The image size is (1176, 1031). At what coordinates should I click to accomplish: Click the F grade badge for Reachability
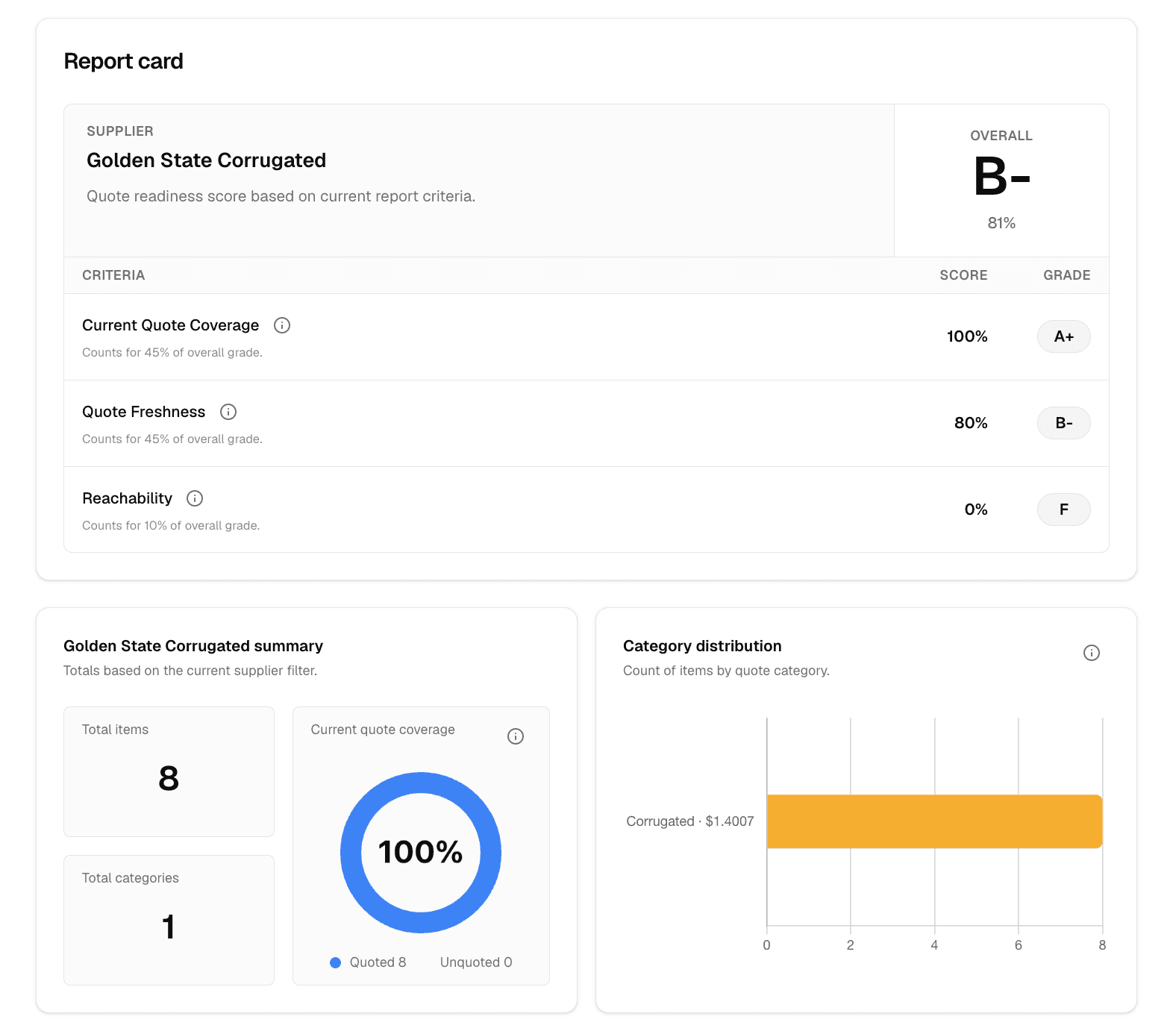pyautogui.click(x=1064, y=510)
